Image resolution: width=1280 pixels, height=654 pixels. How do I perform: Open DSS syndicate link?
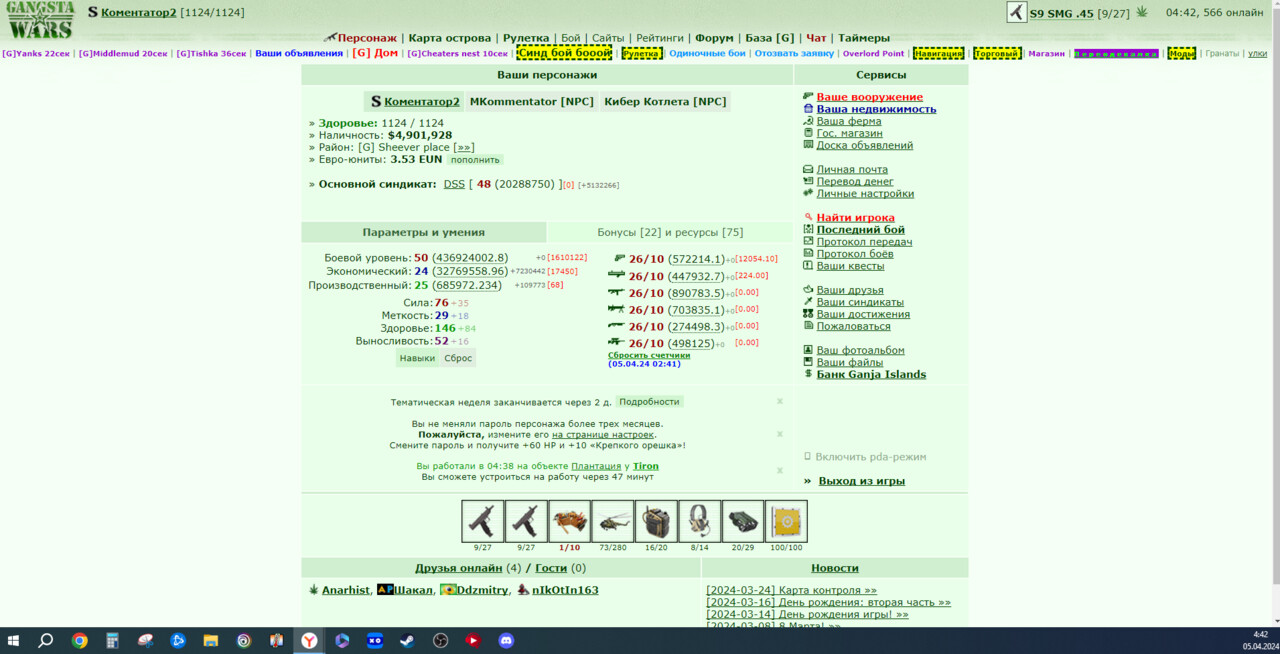coord(454,184)
